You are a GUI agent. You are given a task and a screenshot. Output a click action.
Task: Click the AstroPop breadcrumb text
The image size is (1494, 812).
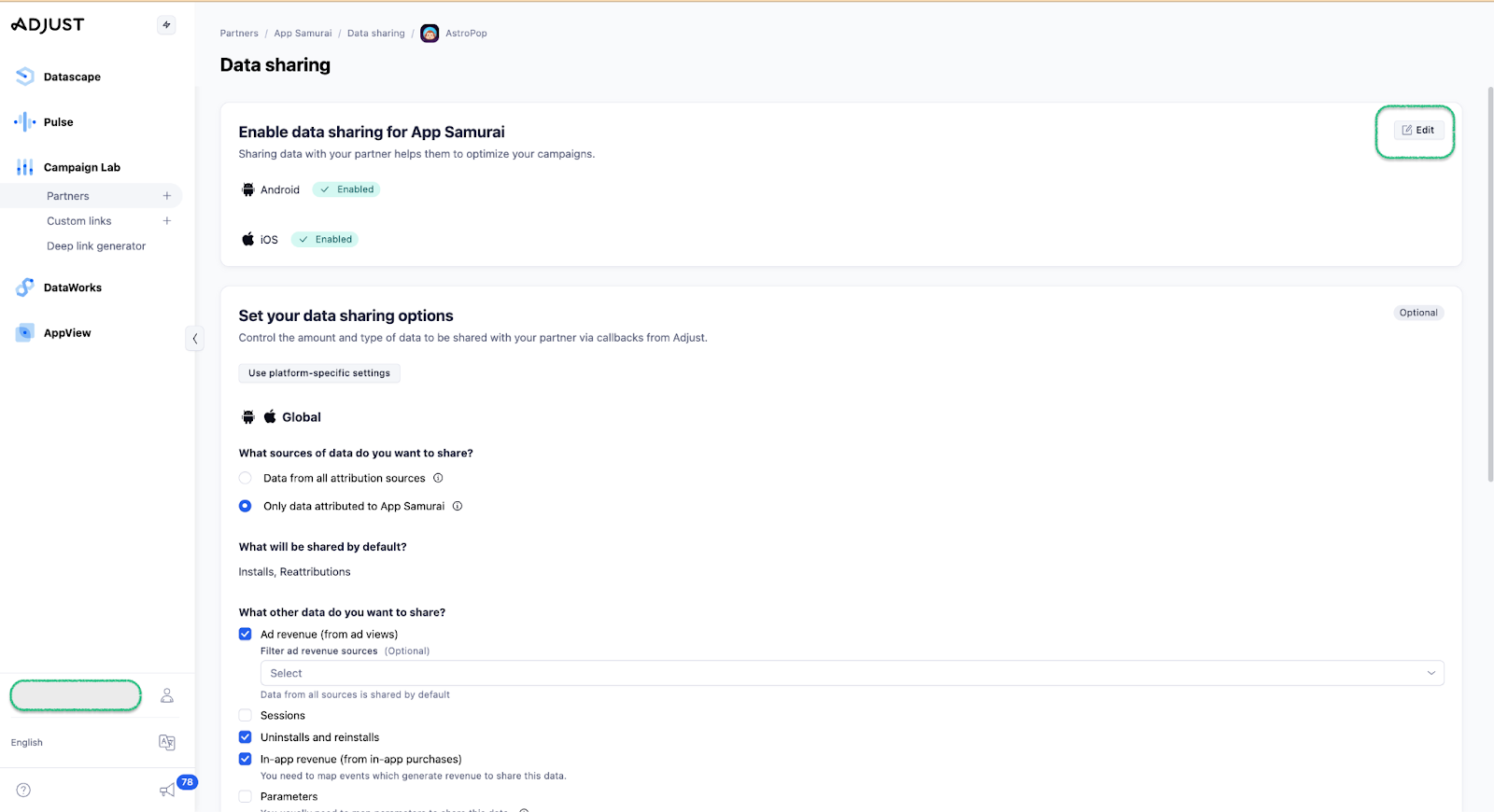coord(466,34)
